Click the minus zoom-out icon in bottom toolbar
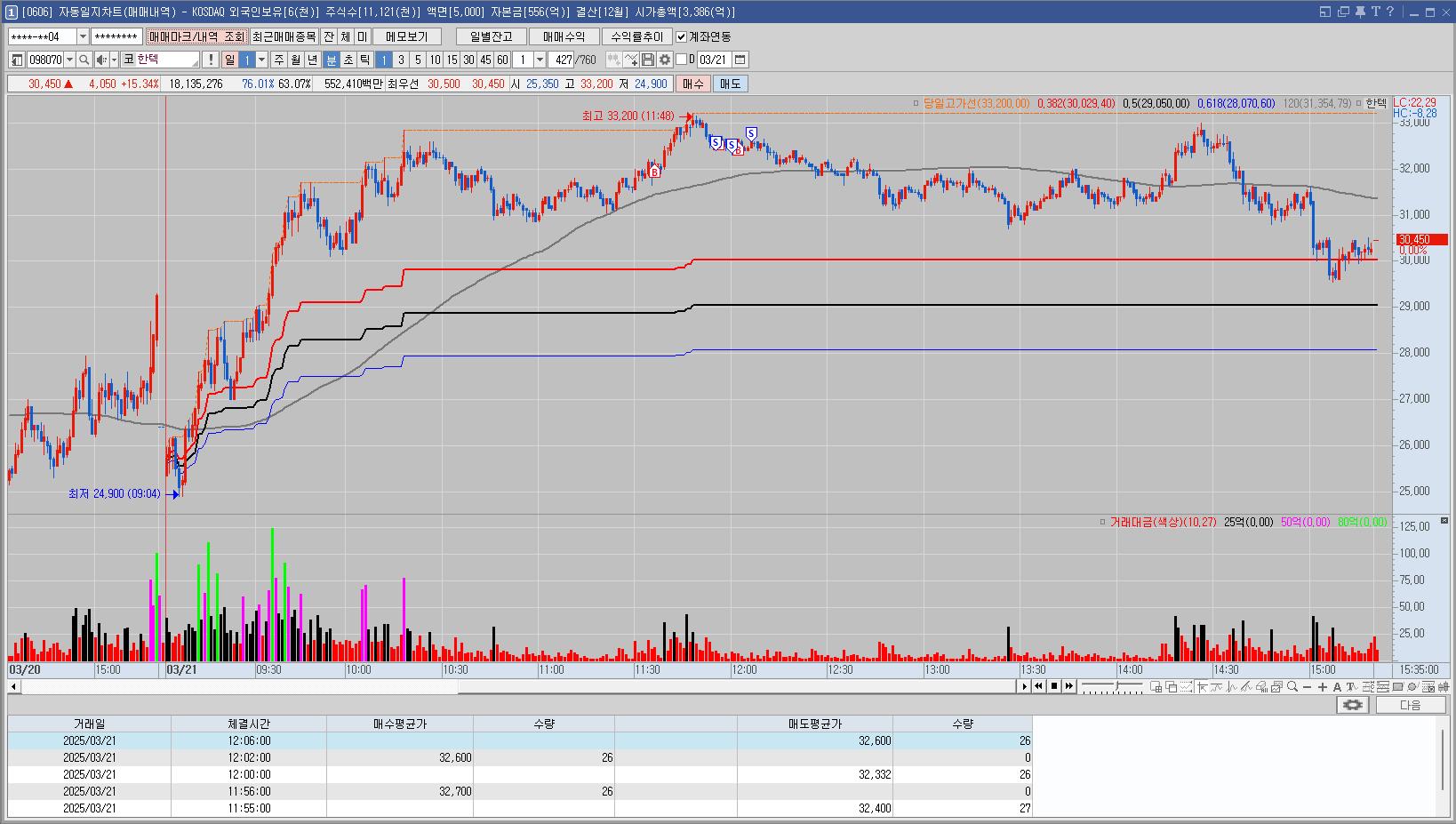Image resolution: width=1456 pixels, height=824 pixels. pos(1307,686)
